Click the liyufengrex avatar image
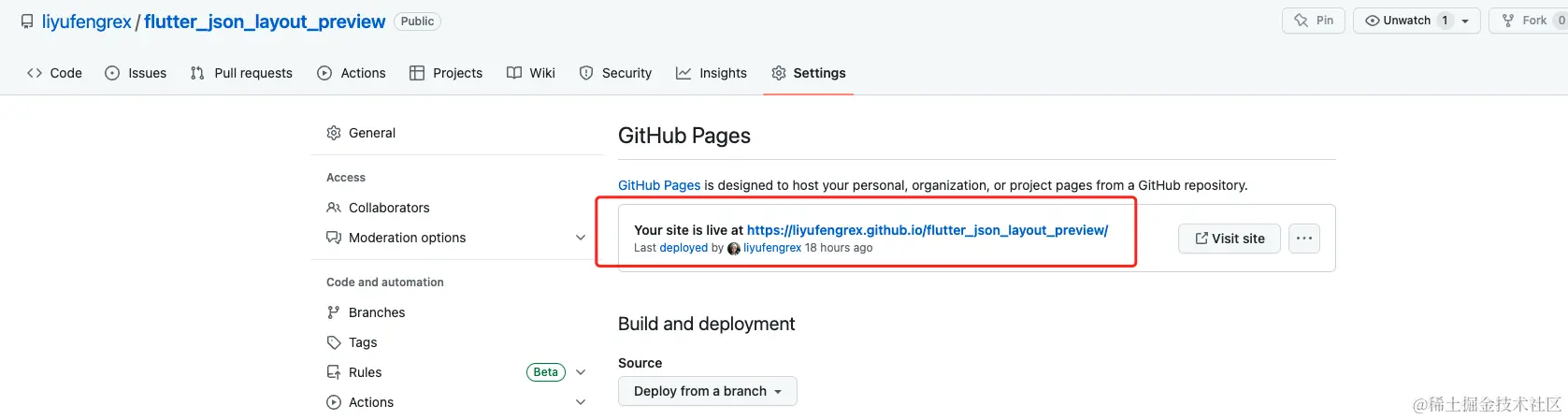 [x=734, y=249]
